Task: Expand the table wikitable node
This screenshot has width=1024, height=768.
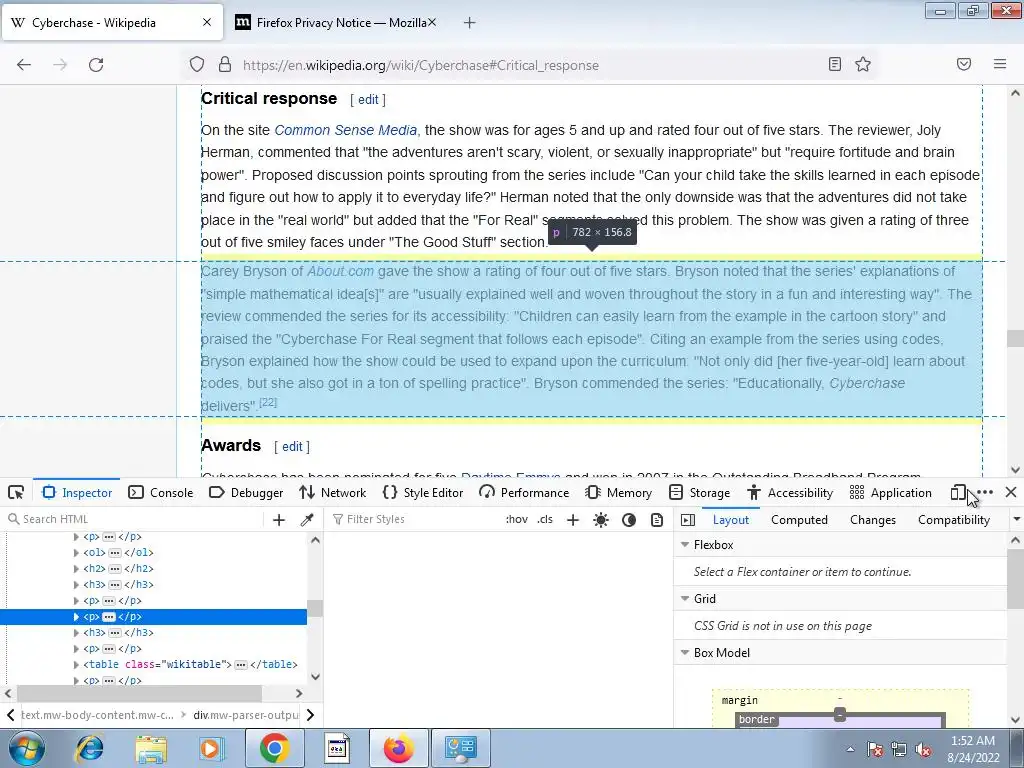Action: tap(76, 665)
